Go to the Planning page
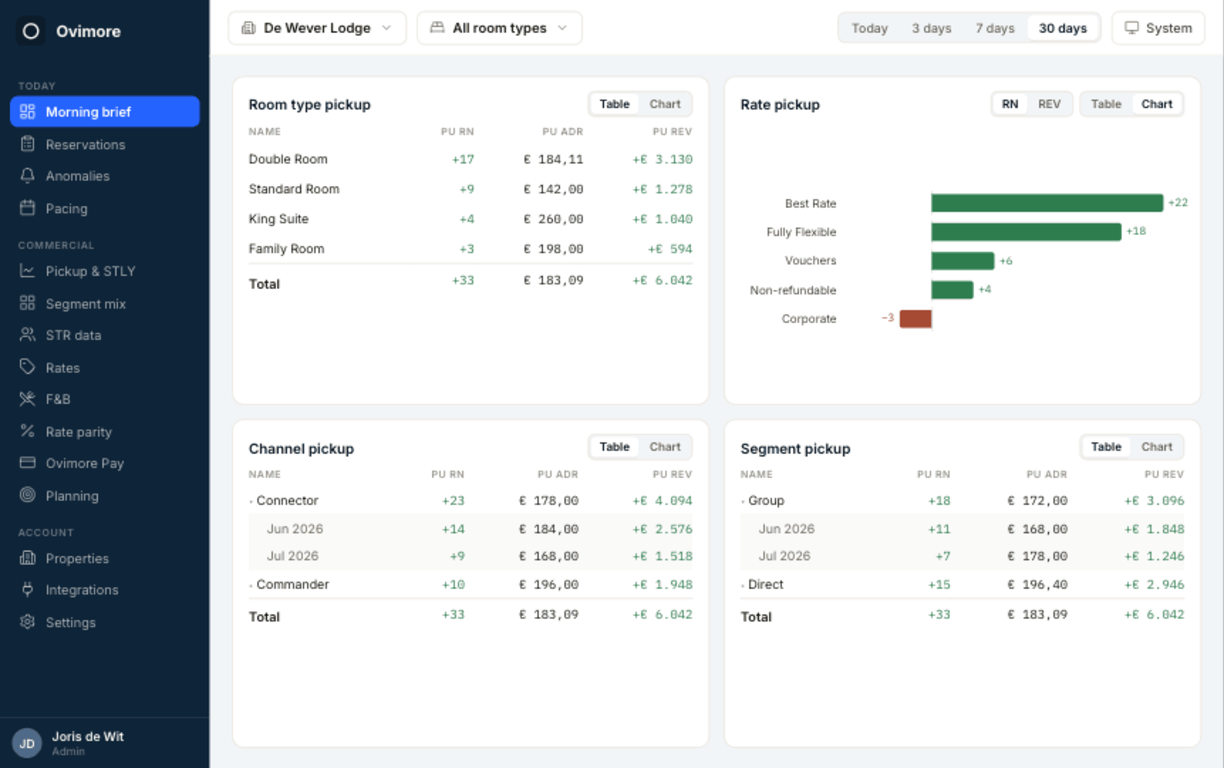Screen dimensions: 1224x768 click(105, 495)
